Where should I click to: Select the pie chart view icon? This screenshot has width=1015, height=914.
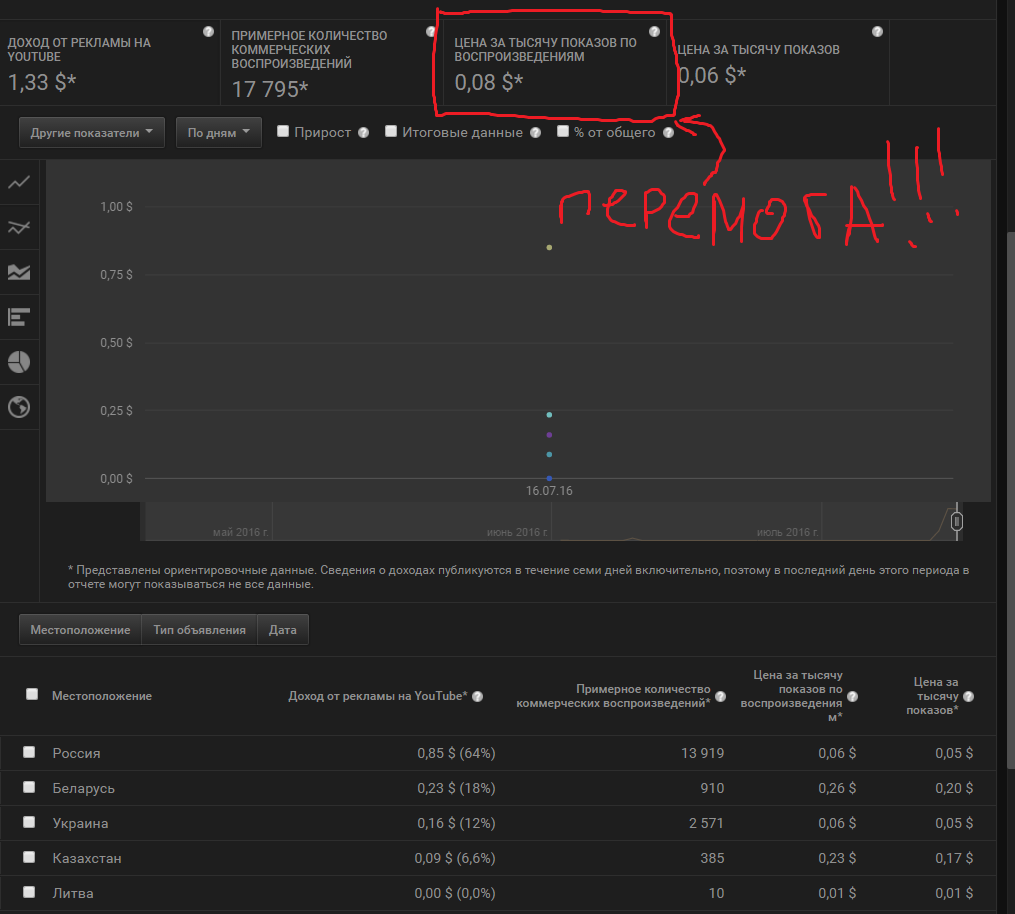click(x=19, y=362)
